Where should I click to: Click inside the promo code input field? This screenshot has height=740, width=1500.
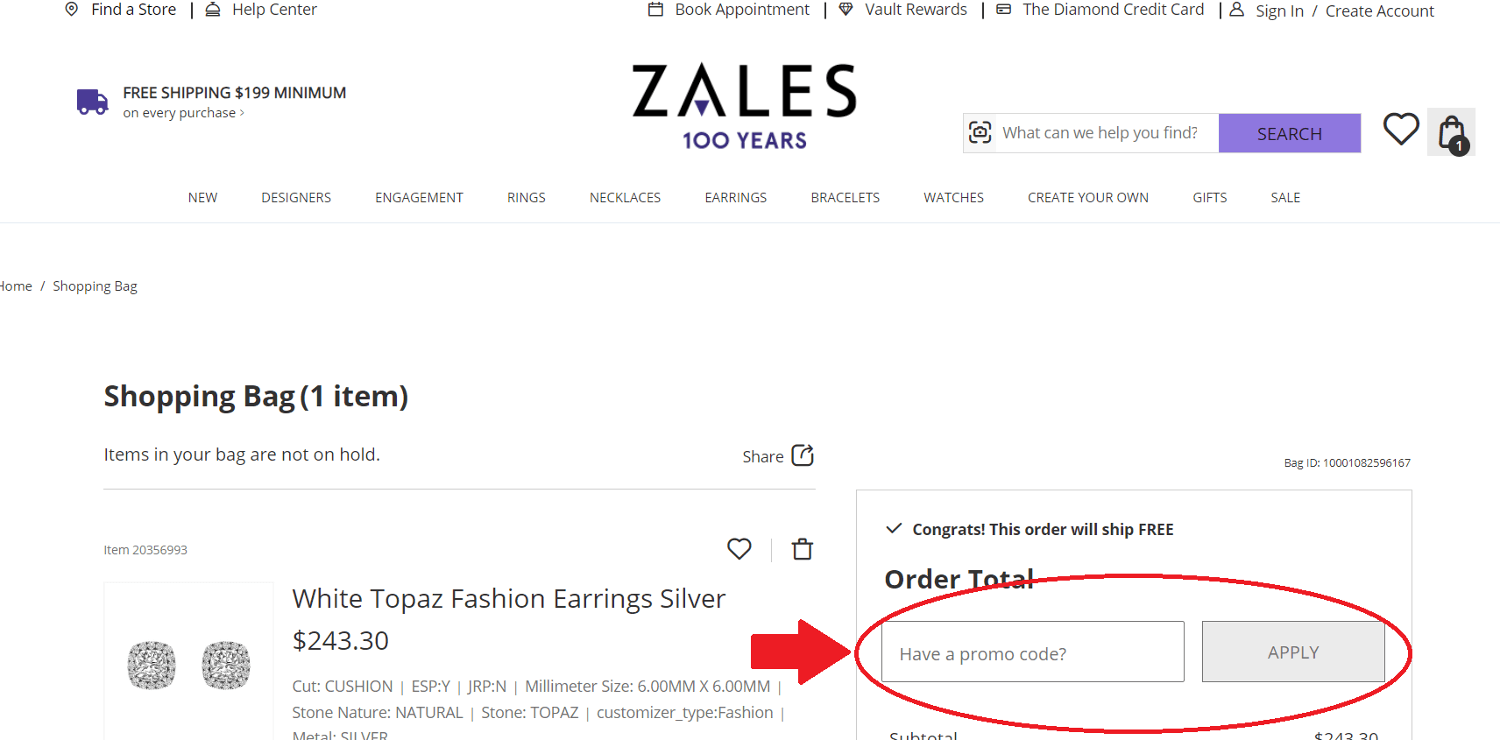pos(1032,651)
